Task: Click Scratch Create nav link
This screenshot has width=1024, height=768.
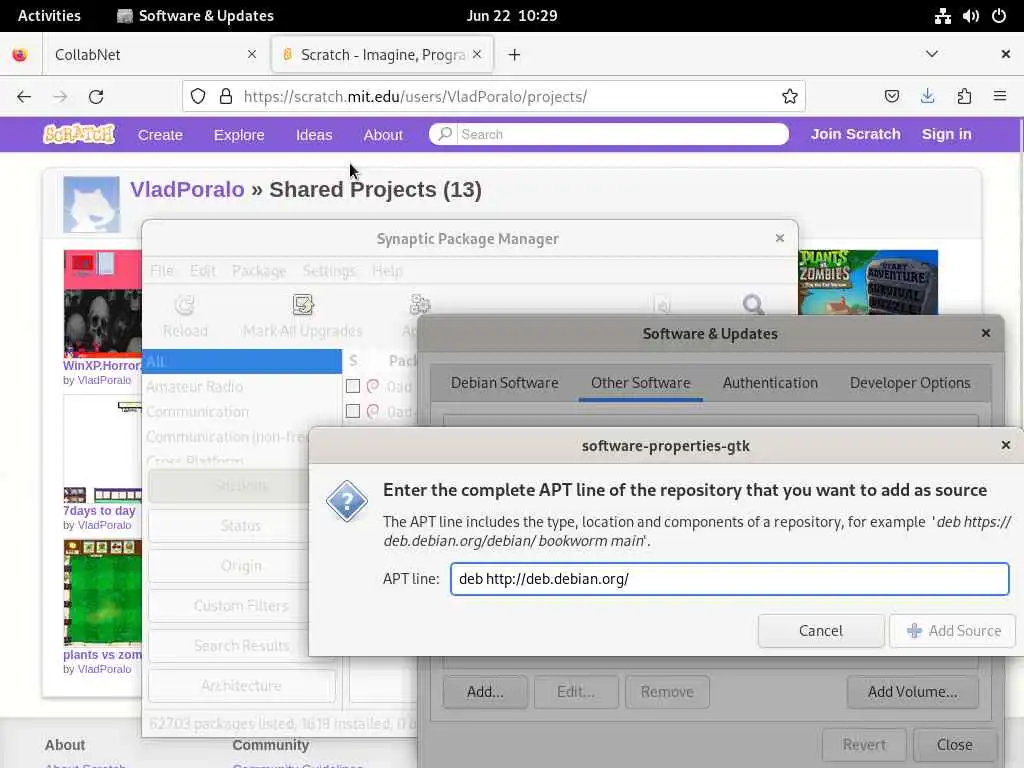Action: click(160, 135)
